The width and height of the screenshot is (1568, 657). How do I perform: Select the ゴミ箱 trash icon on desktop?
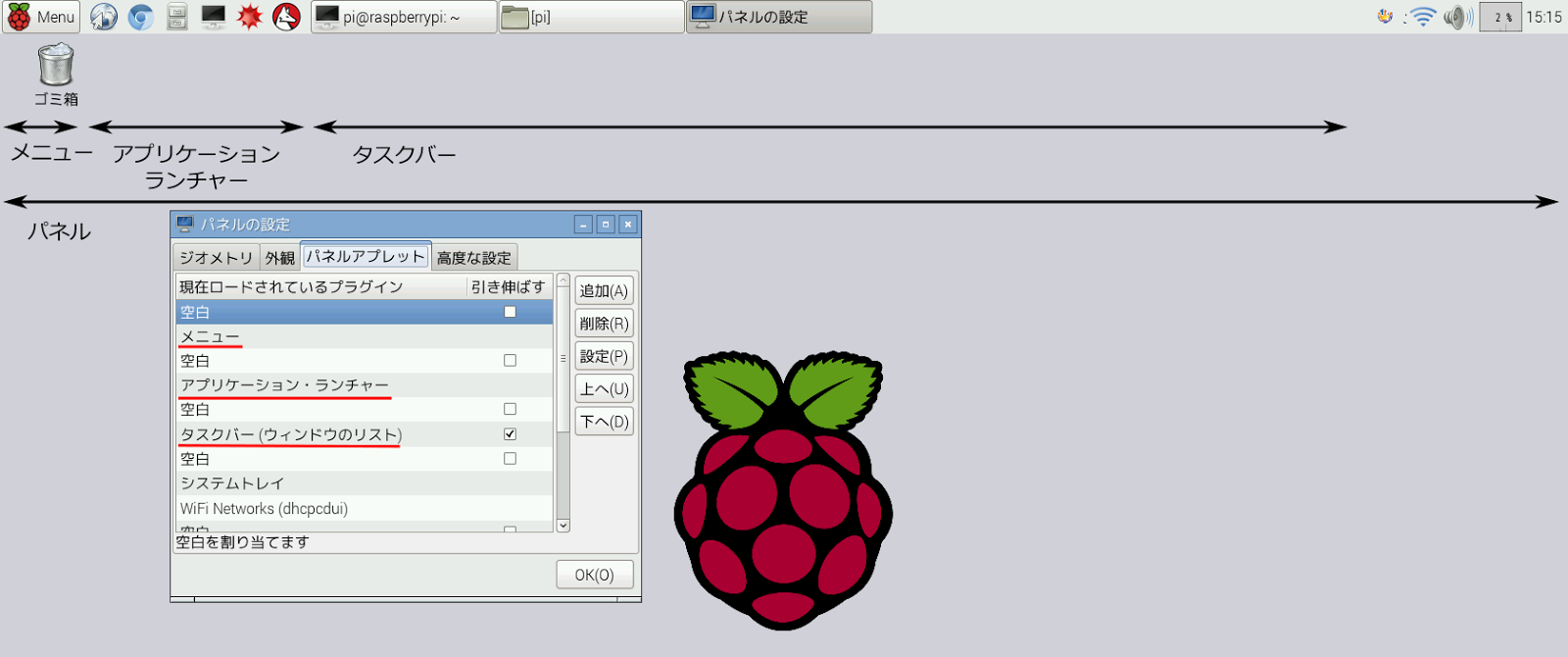56,75
